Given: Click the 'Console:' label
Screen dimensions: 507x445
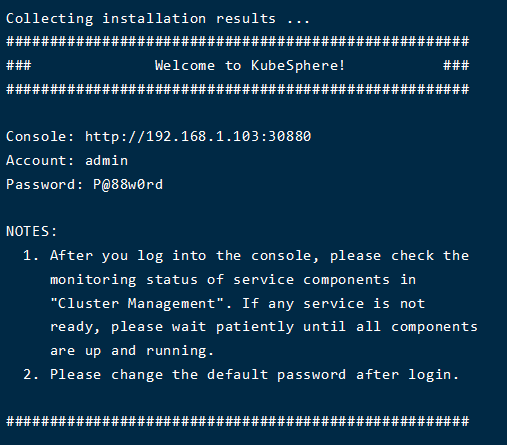Looking at the screenshot, I should coord(40,136).
